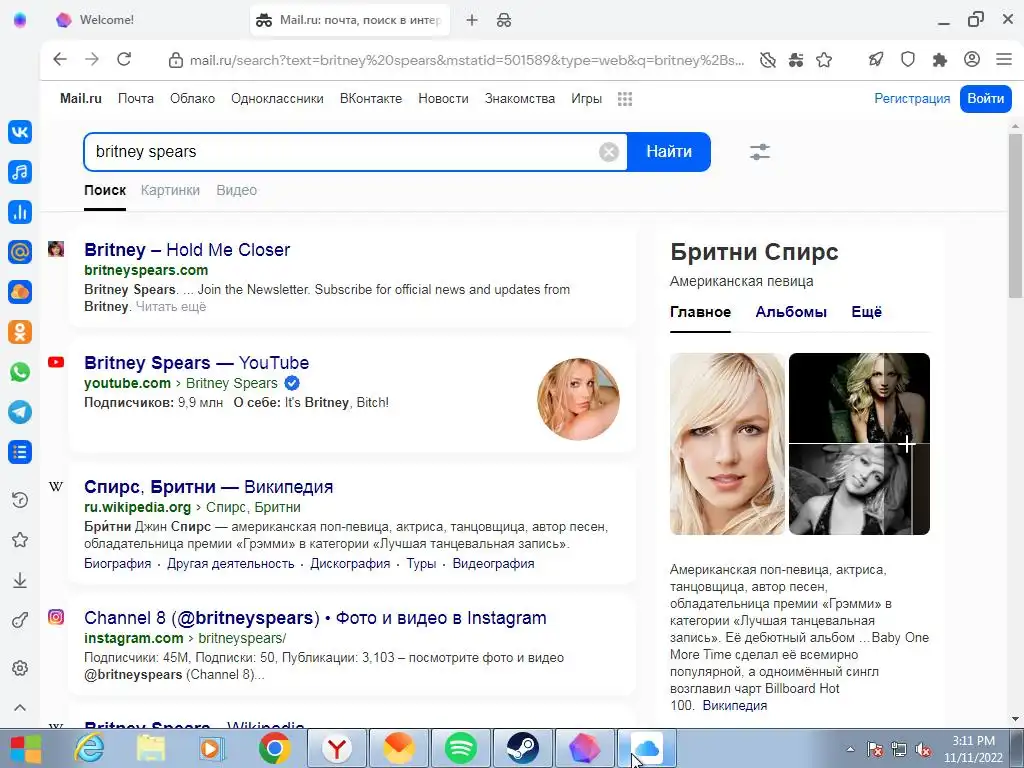This screenshot has height=768, width=1024.
Task: Show hidden system tray icons
Action: [x=850, y=749]
